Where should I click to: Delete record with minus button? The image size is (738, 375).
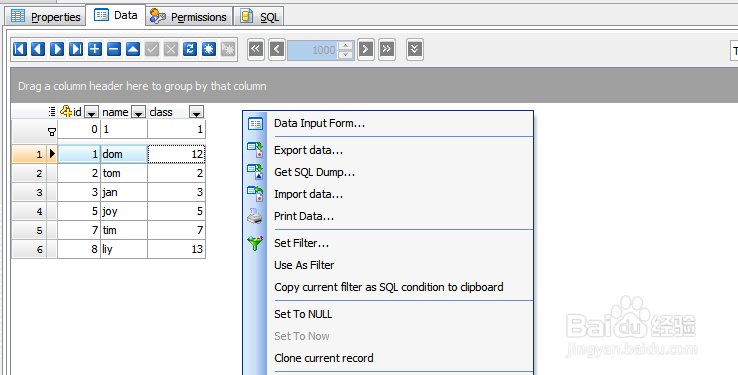tap(114, 49)
